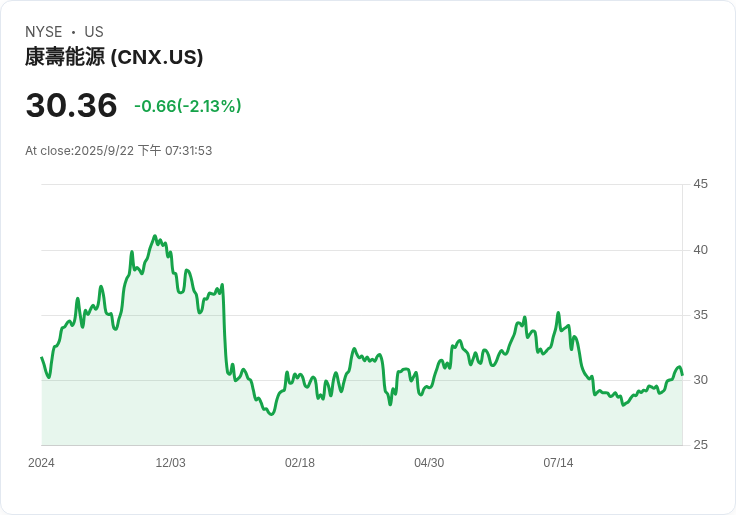The image size is (736, 515).
Task: Click the 25 y-axis label
Action: coord(700,445)
